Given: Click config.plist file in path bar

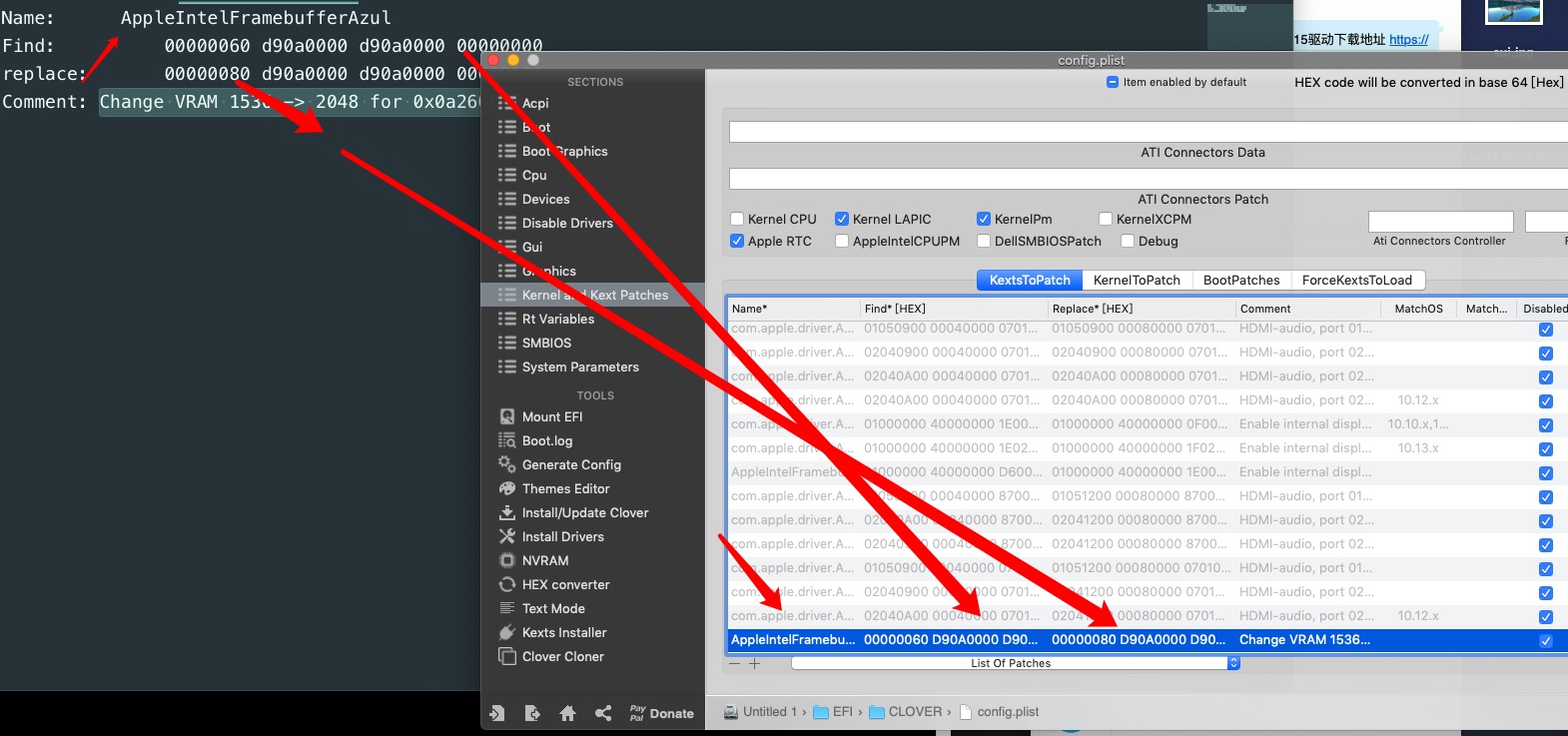Looking at the screenshot, I should 999,712.
